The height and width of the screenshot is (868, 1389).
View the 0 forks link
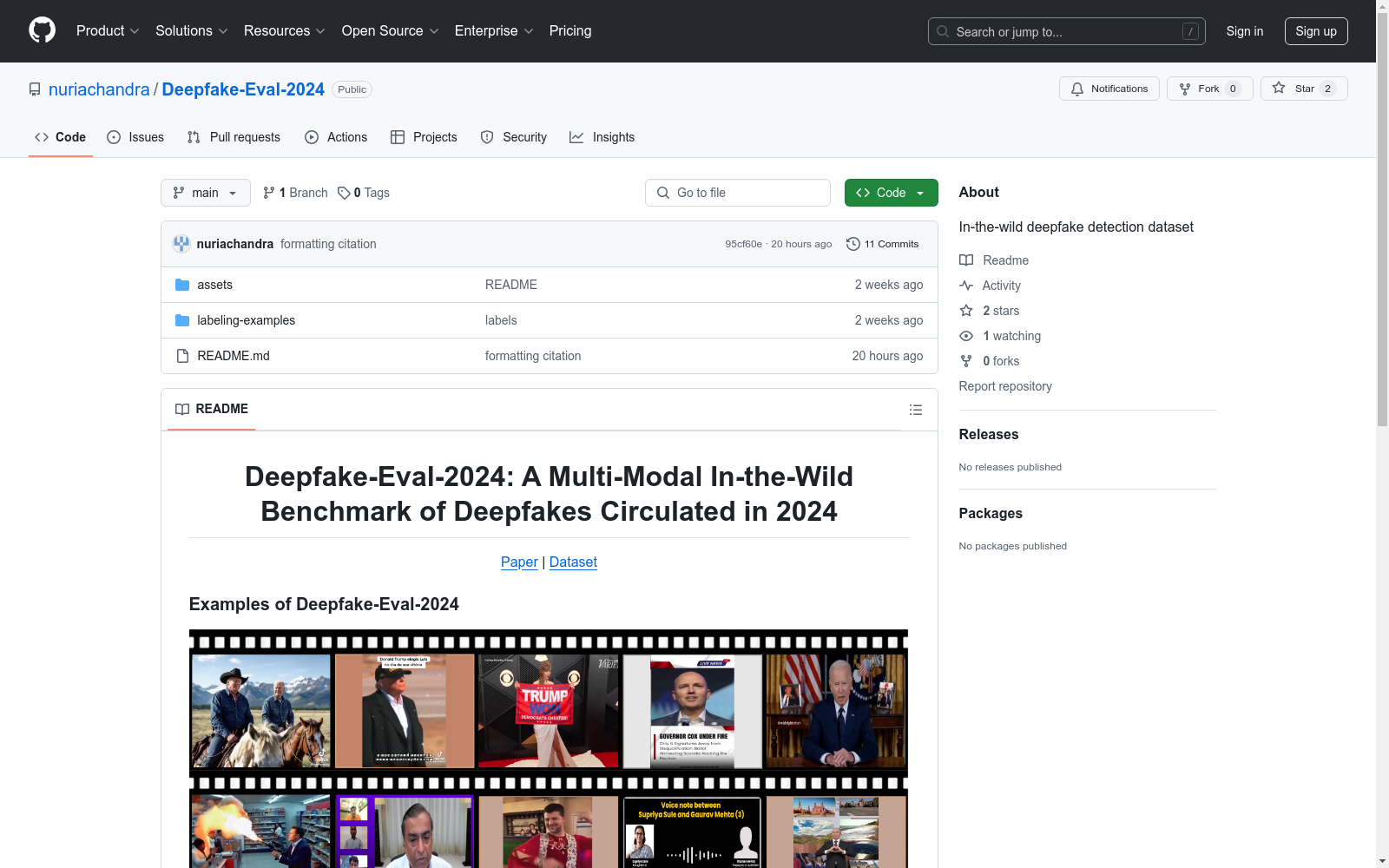click(990, 361)
